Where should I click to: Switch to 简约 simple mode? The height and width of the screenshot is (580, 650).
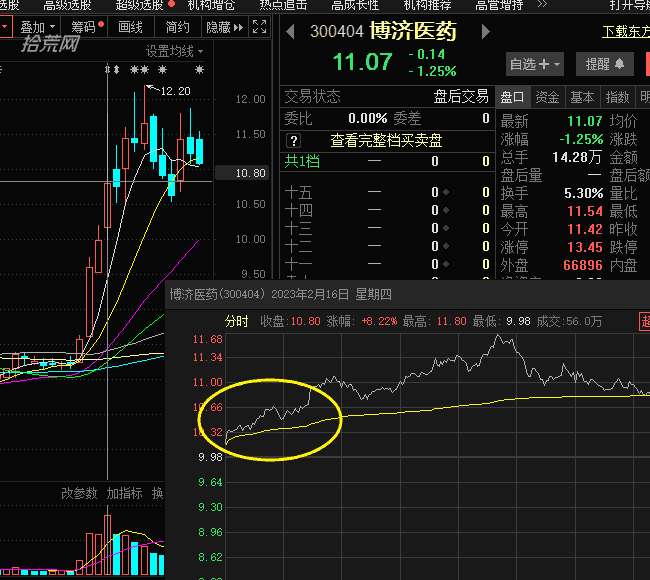tap(177, 27)
